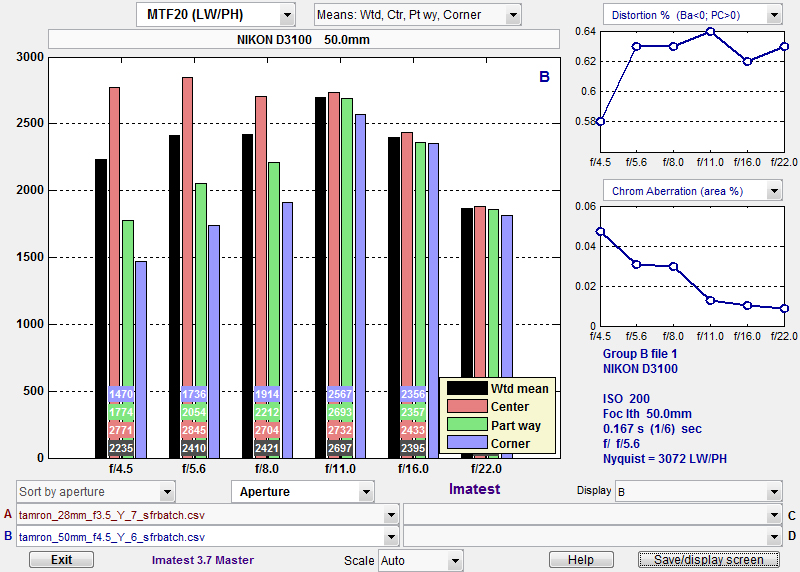800x572 pixels.
Task: Click the 0.167 s (1/6) sec exposure text
Action: point(652,429)
